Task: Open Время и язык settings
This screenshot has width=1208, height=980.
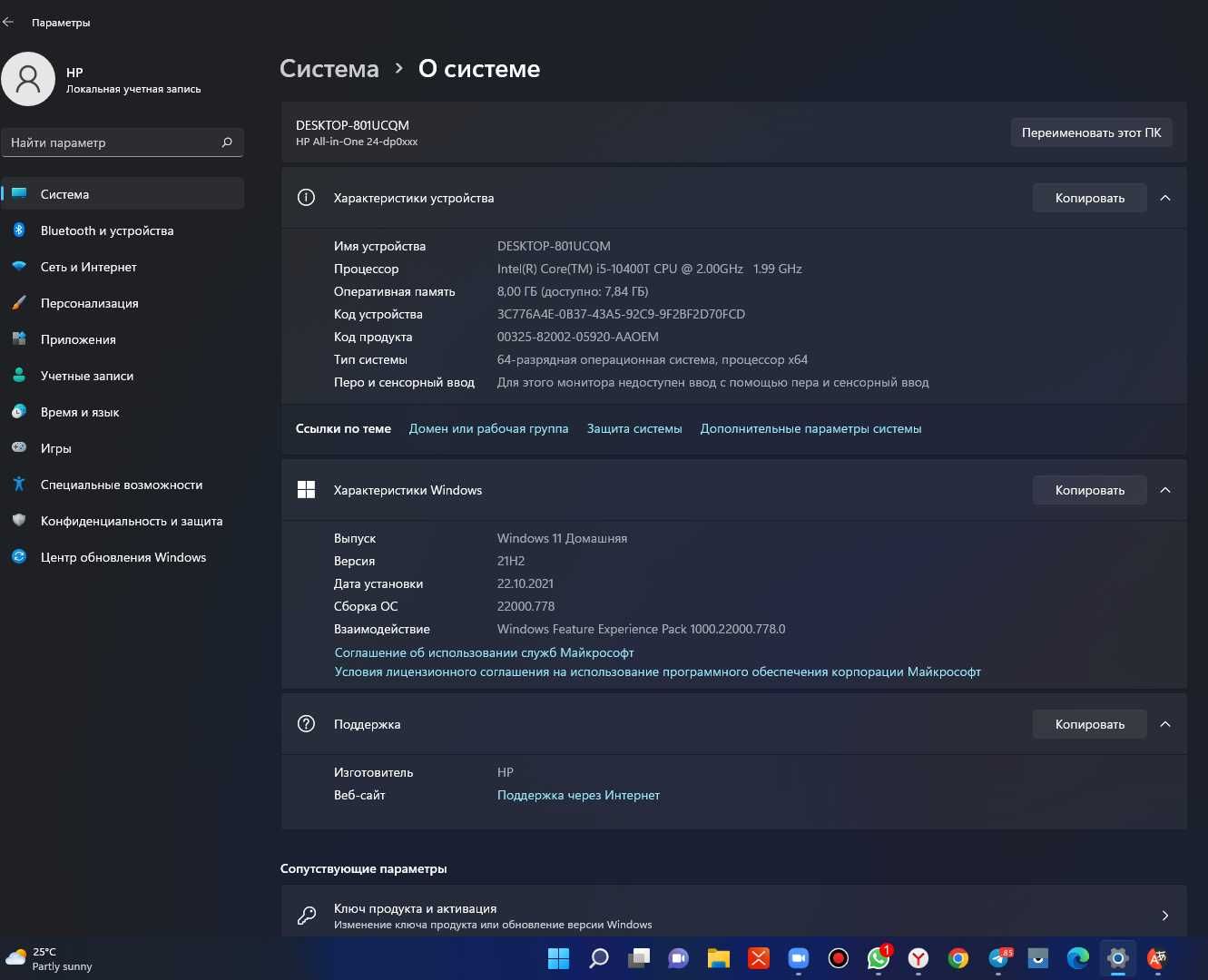Action: (123, 412)
